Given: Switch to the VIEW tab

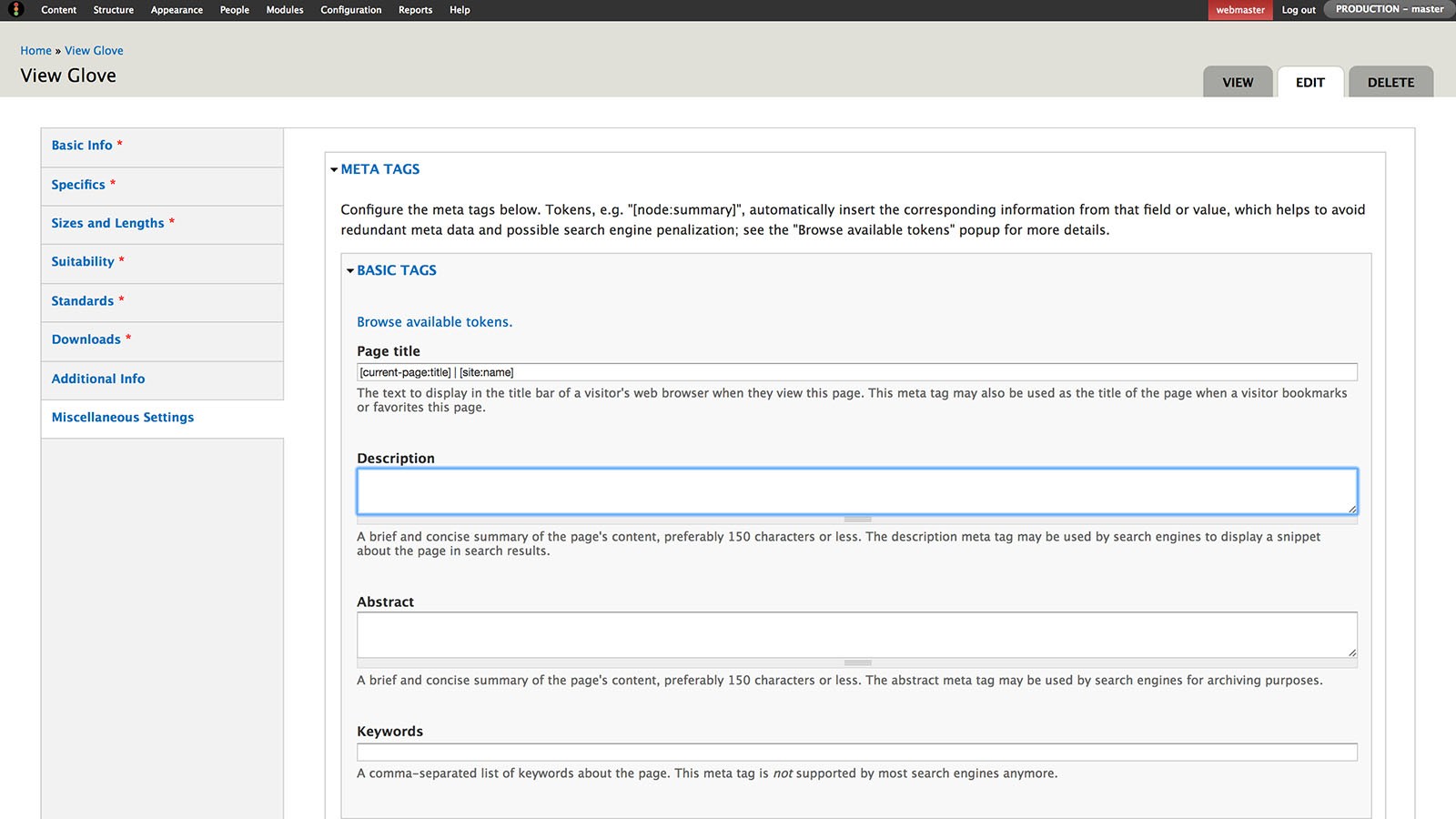Looking at the screenshot, I should (x=1238, y=82).
